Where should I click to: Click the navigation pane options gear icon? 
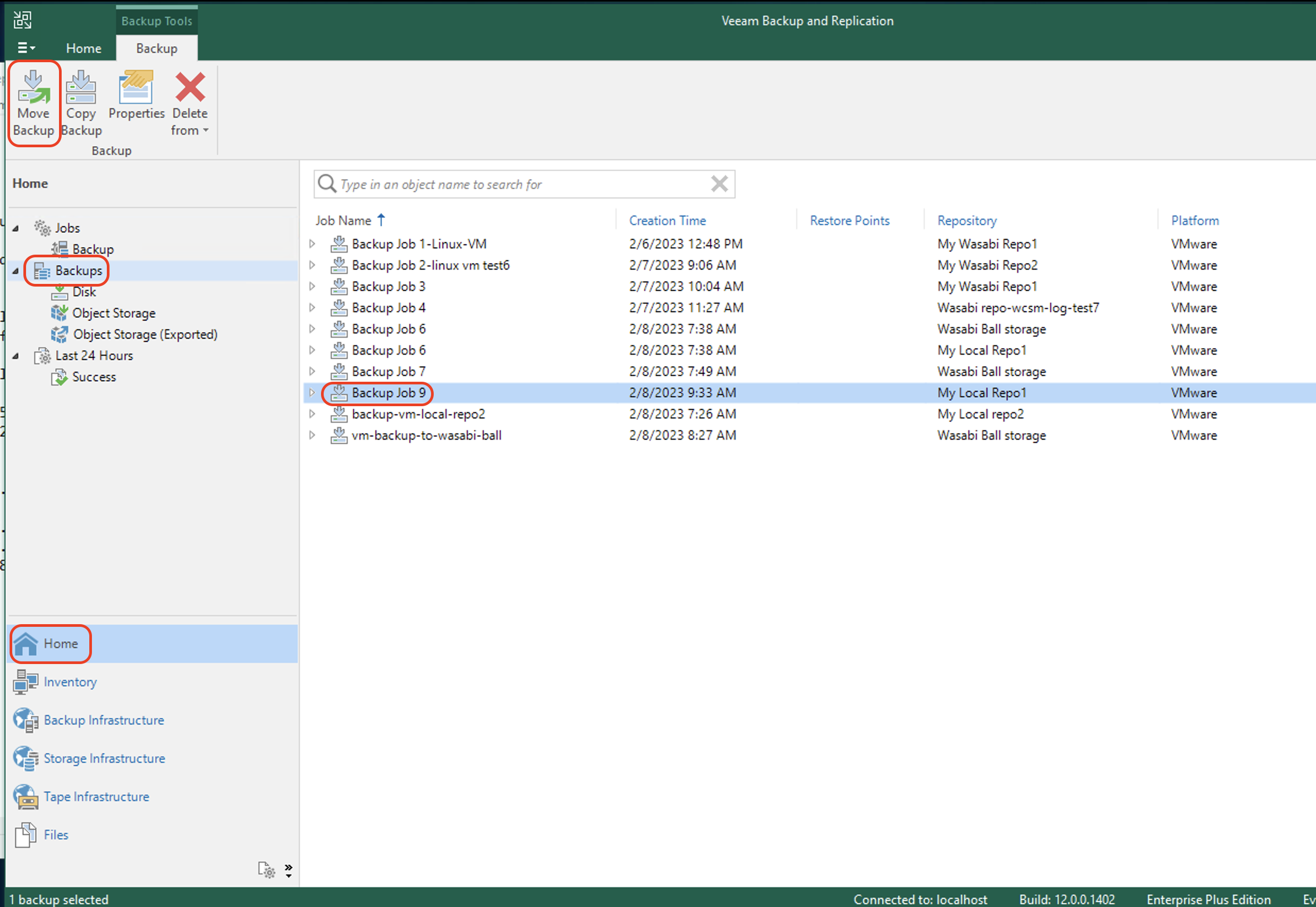tap(266, 869)
